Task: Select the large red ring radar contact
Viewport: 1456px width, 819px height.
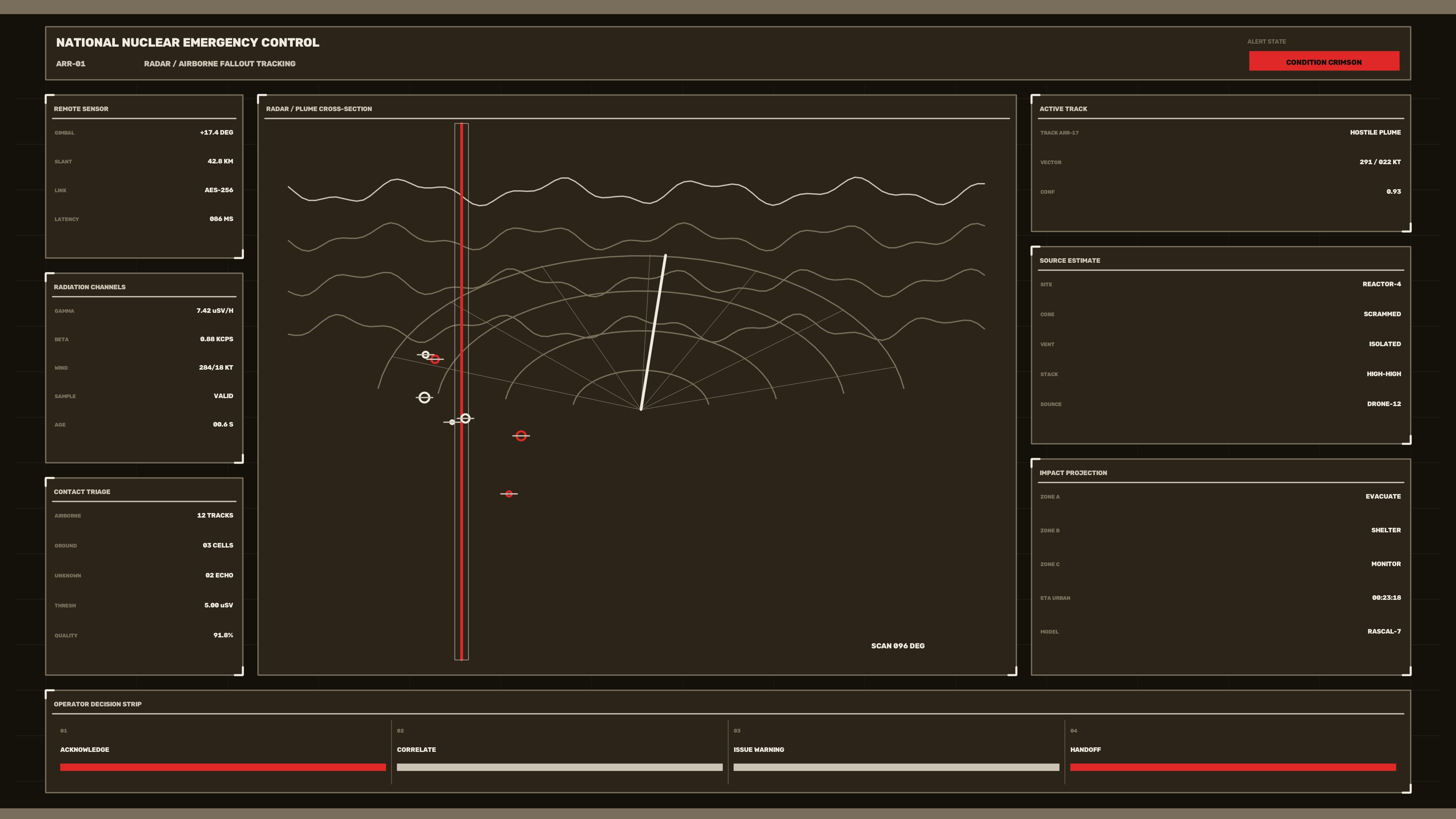Action: [x=521, y=436]
